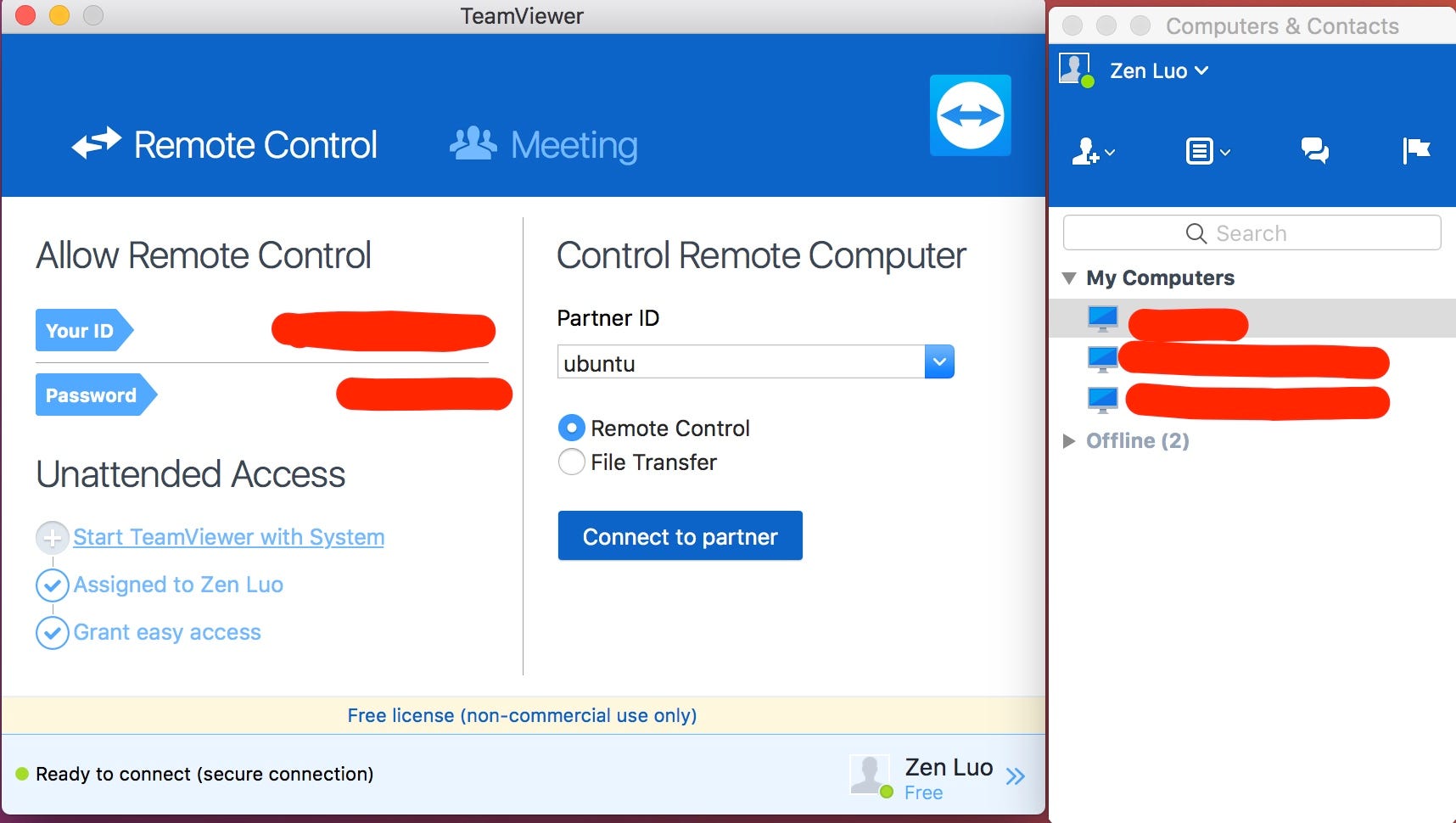Click the Password label
Image resolution: width=1456 pixels, height=823 pixels.
[96, 395]
